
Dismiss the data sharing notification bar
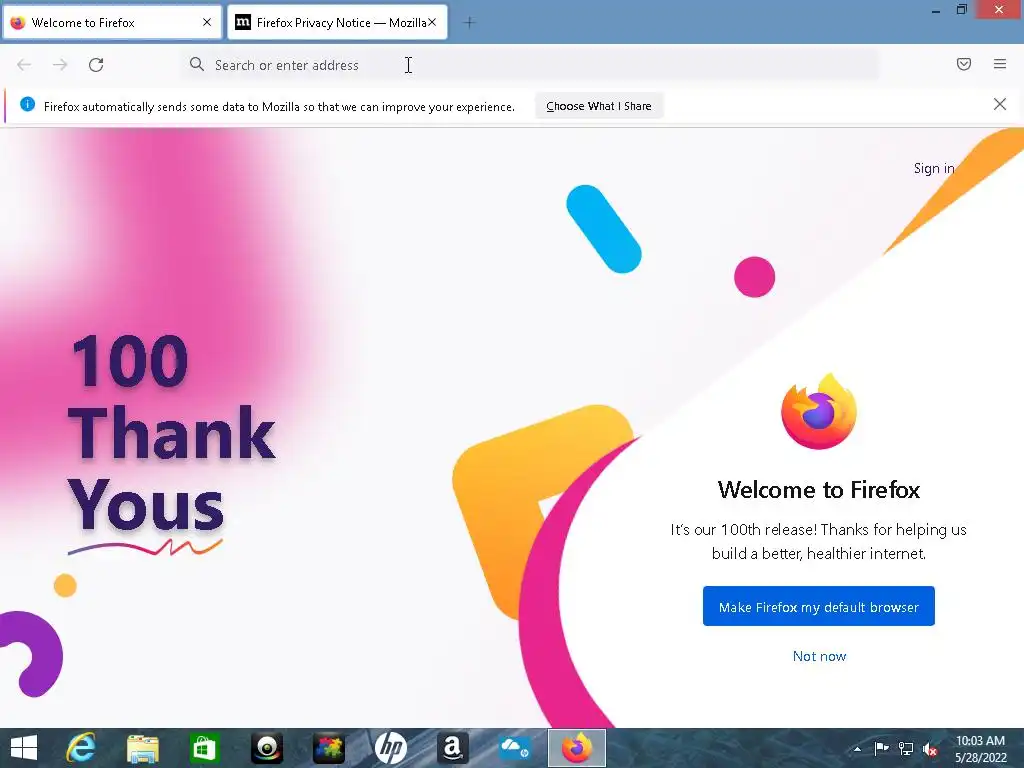pyautogui.click(x=999, y=104)
